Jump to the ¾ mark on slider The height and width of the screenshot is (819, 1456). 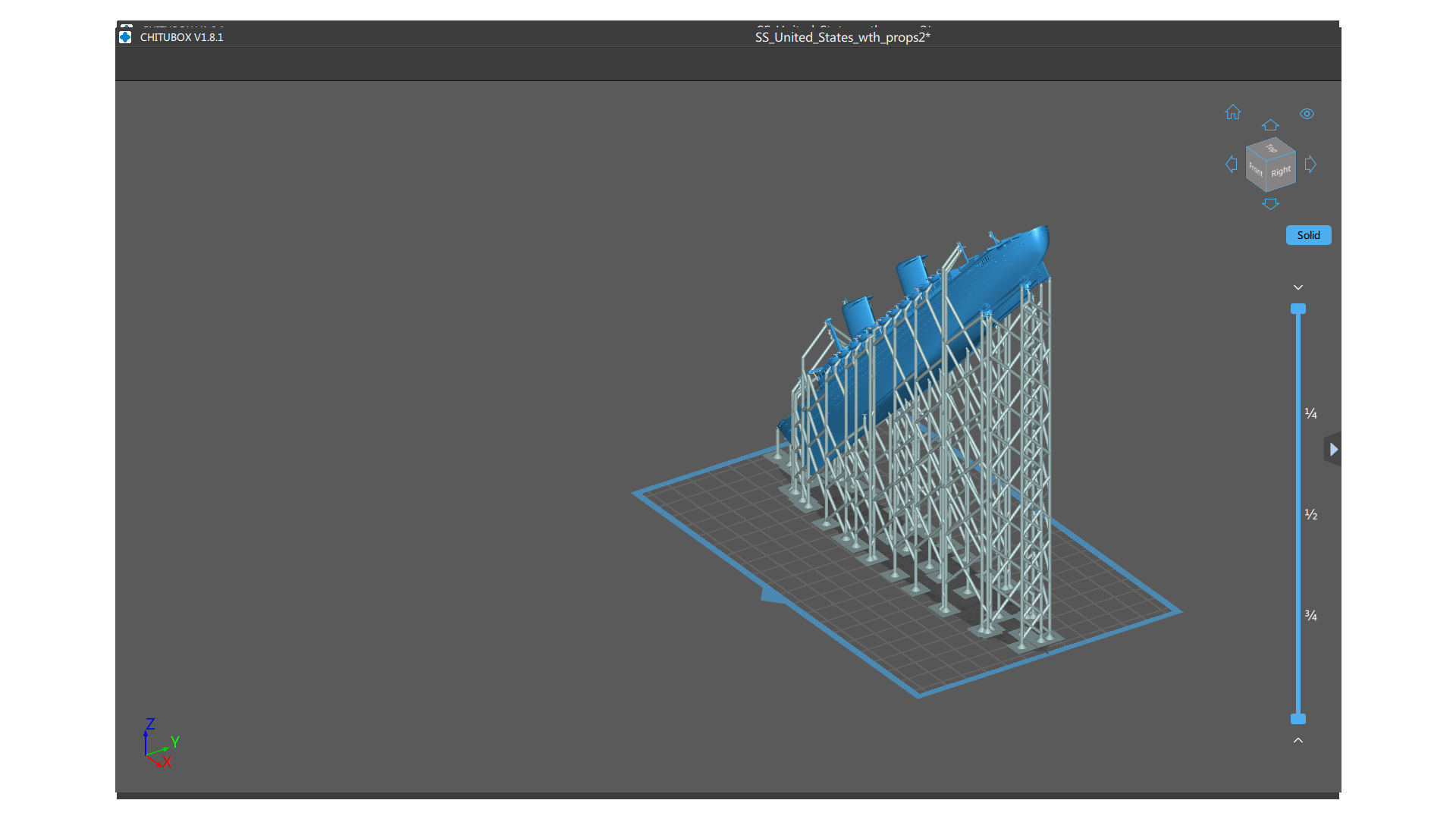(x=1310, y=615)
